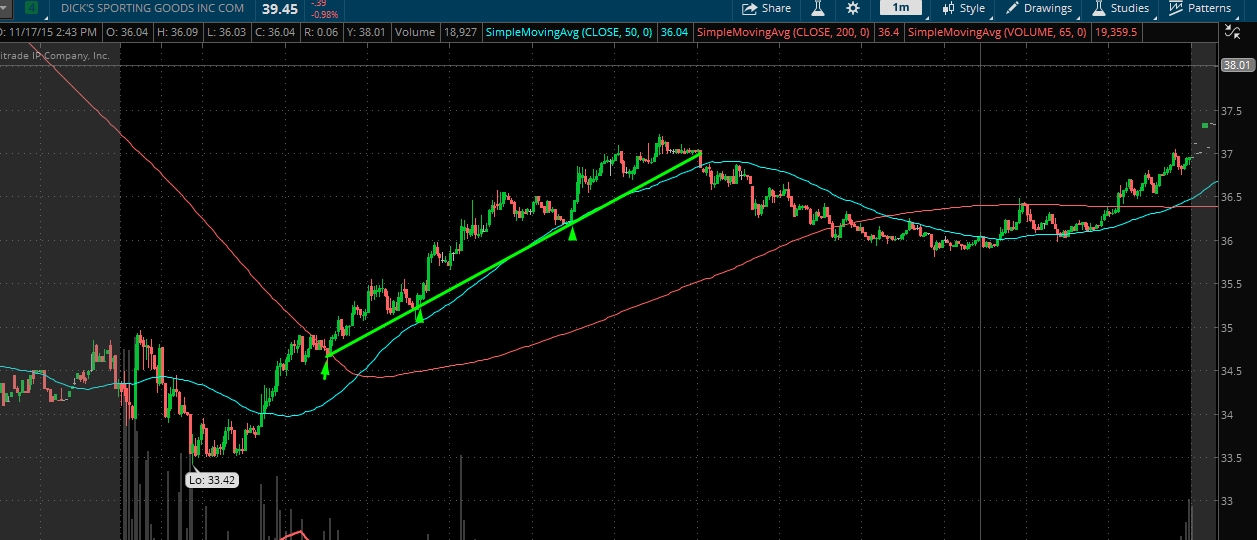
Task: Click the candlestick Style icon
Action: click(948, 8)
